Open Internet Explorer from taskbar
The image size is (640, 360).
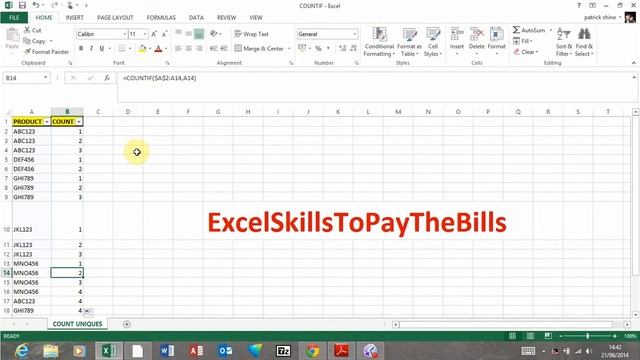tap(22, 351)
